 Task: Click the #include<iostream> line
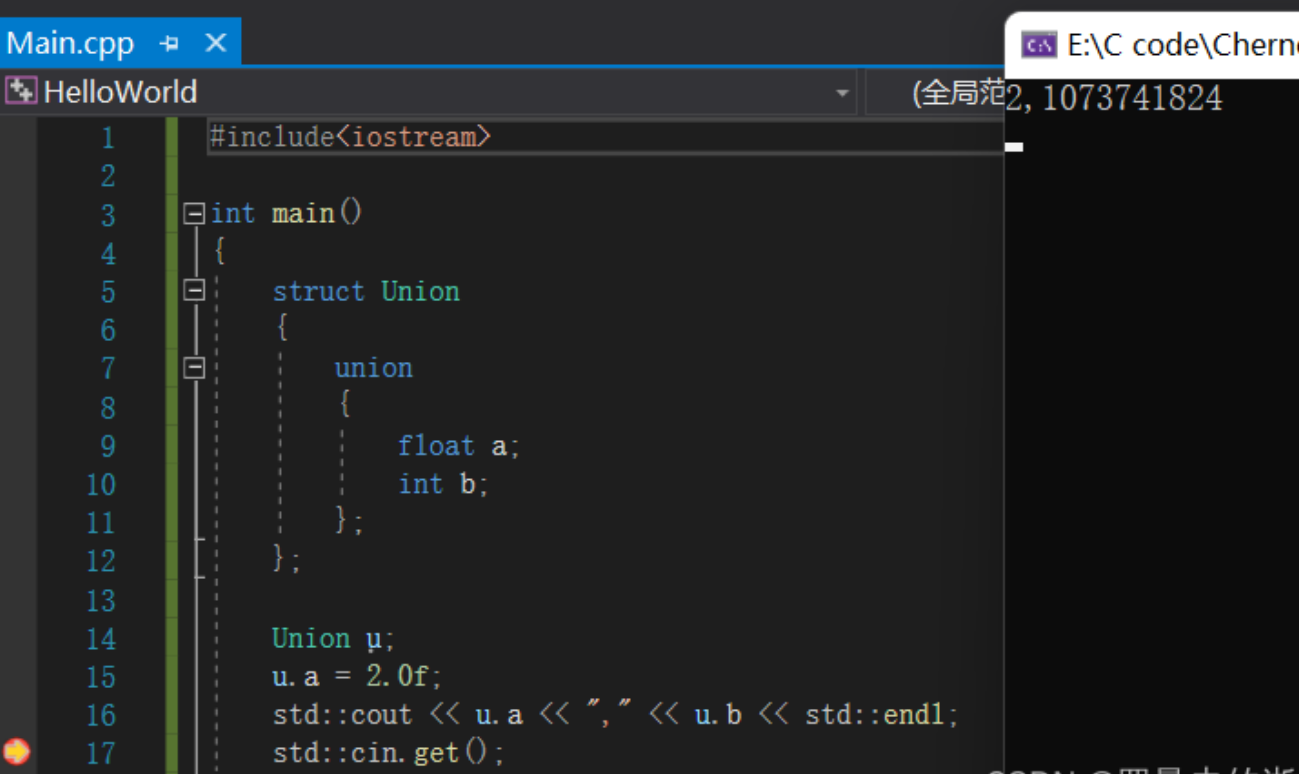pyautogui.click(x=350, y=136)
